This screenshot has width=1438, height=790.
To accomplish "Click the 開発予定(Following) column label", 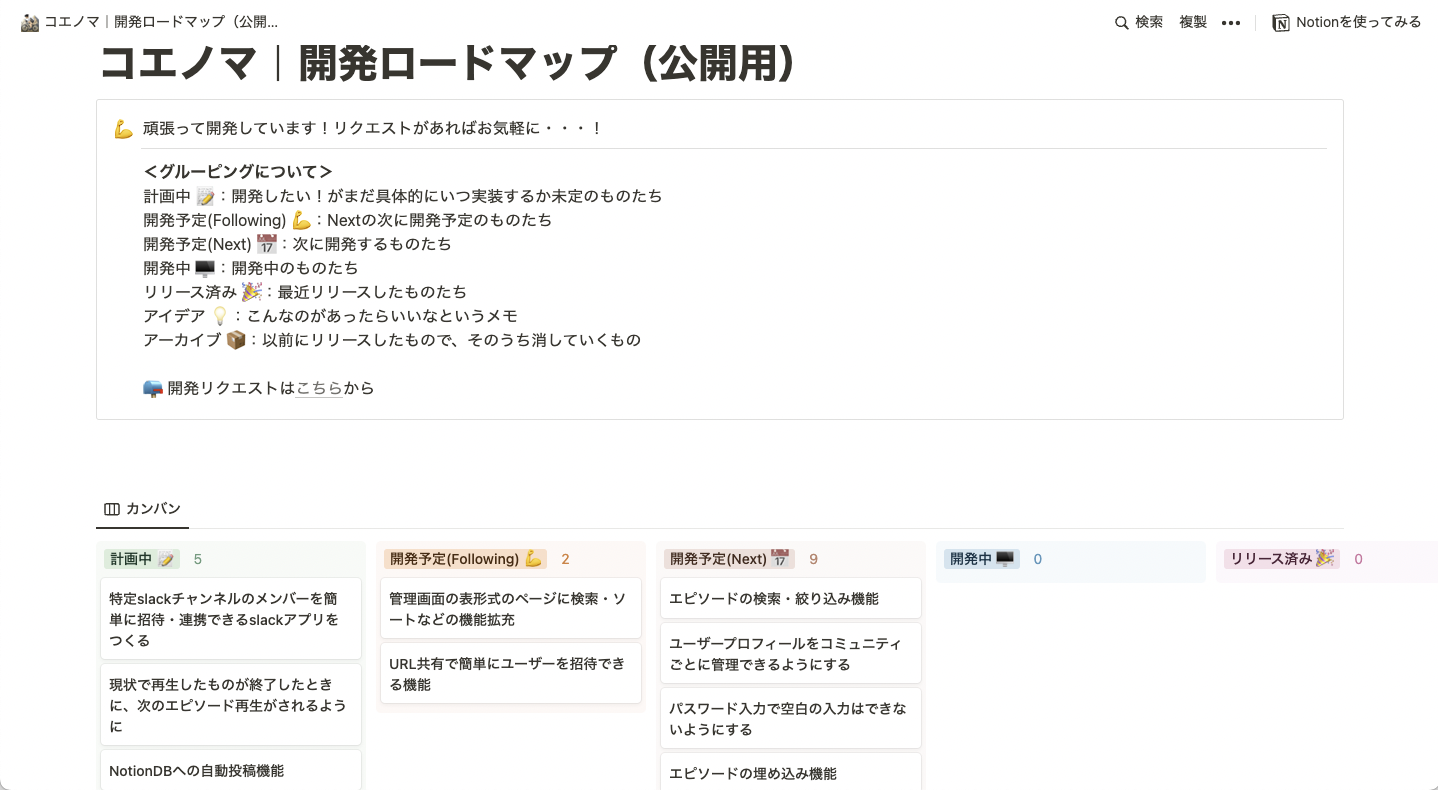I will [465, 559].
